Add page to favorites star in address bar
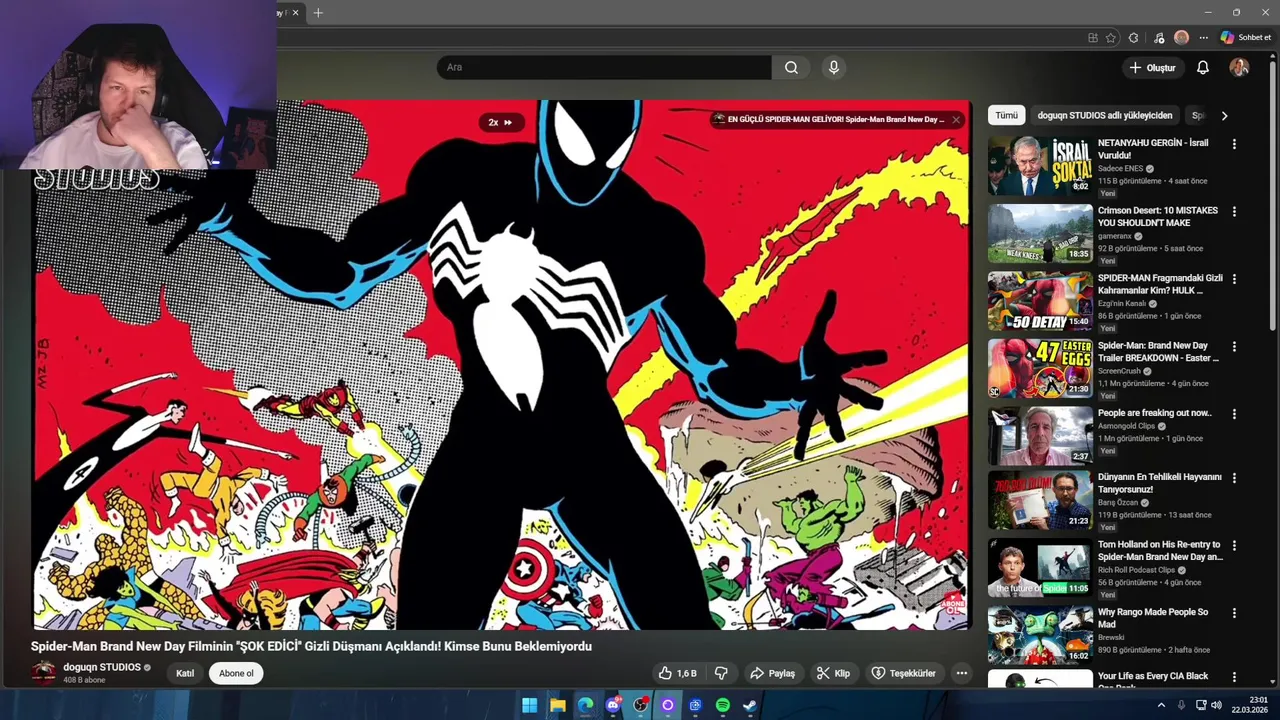The image size is (1280, 720). click(x=1110, y=38)
